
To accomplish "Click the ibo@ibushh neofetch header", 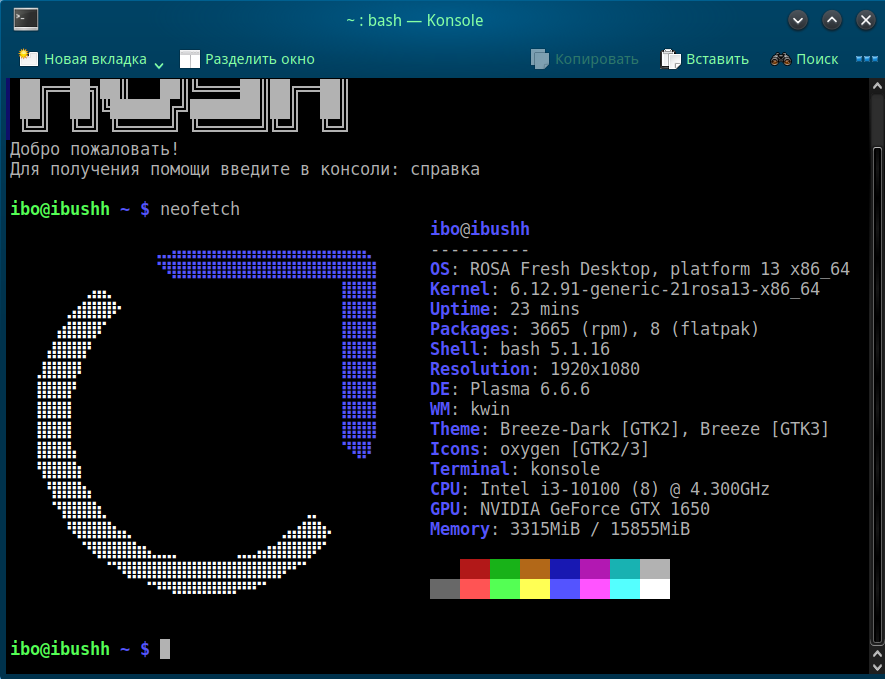I will point(480,229).
